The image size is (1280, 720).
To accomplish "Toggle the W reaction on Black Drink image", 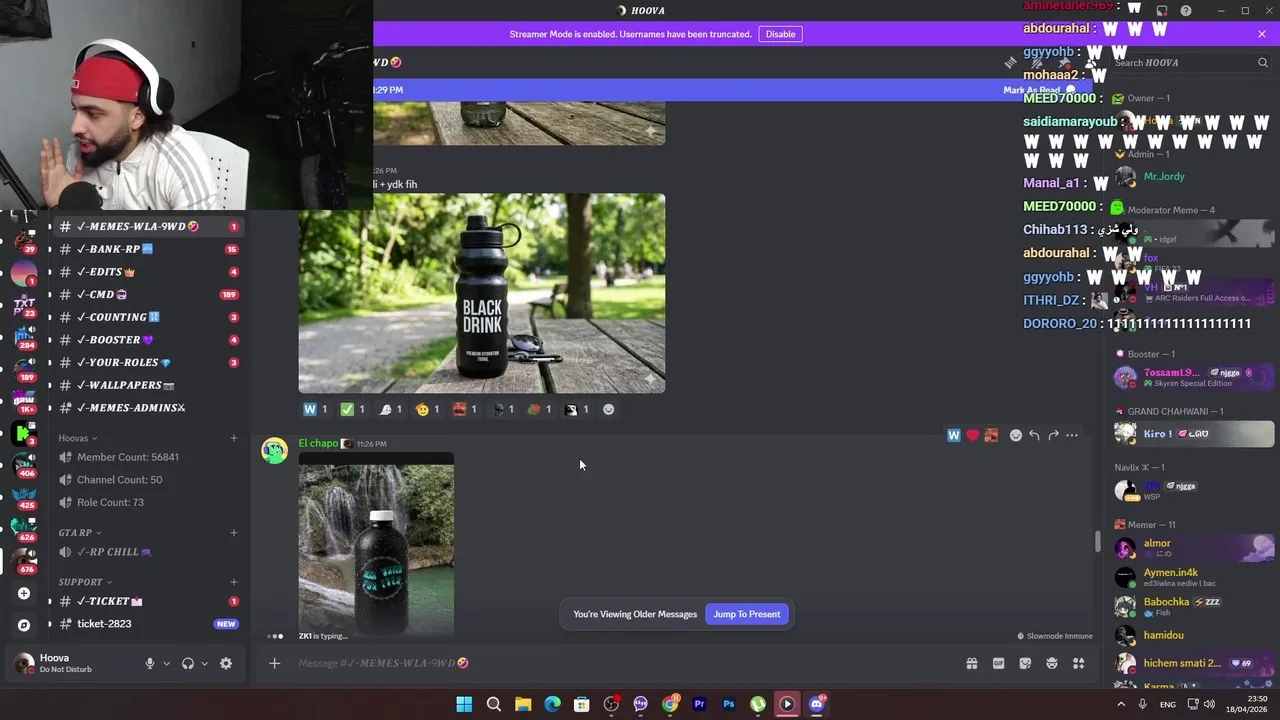I will tap(315, 409).
